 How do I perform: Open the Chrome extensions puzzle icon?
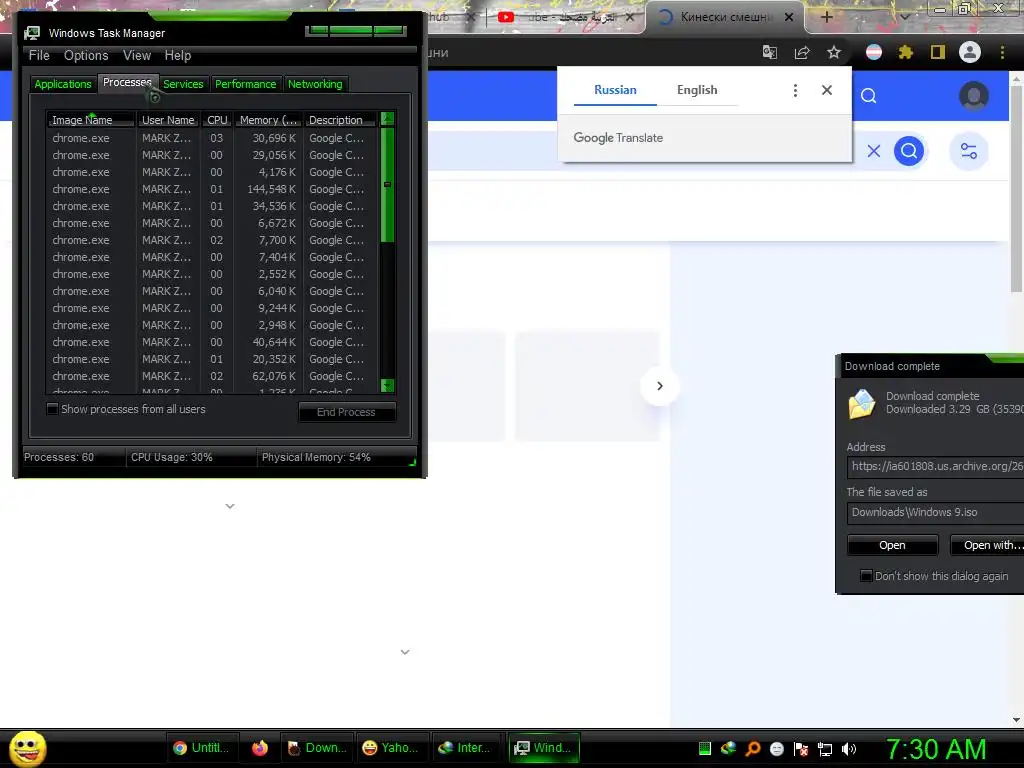pyautogui.click(x=906, y=52)
